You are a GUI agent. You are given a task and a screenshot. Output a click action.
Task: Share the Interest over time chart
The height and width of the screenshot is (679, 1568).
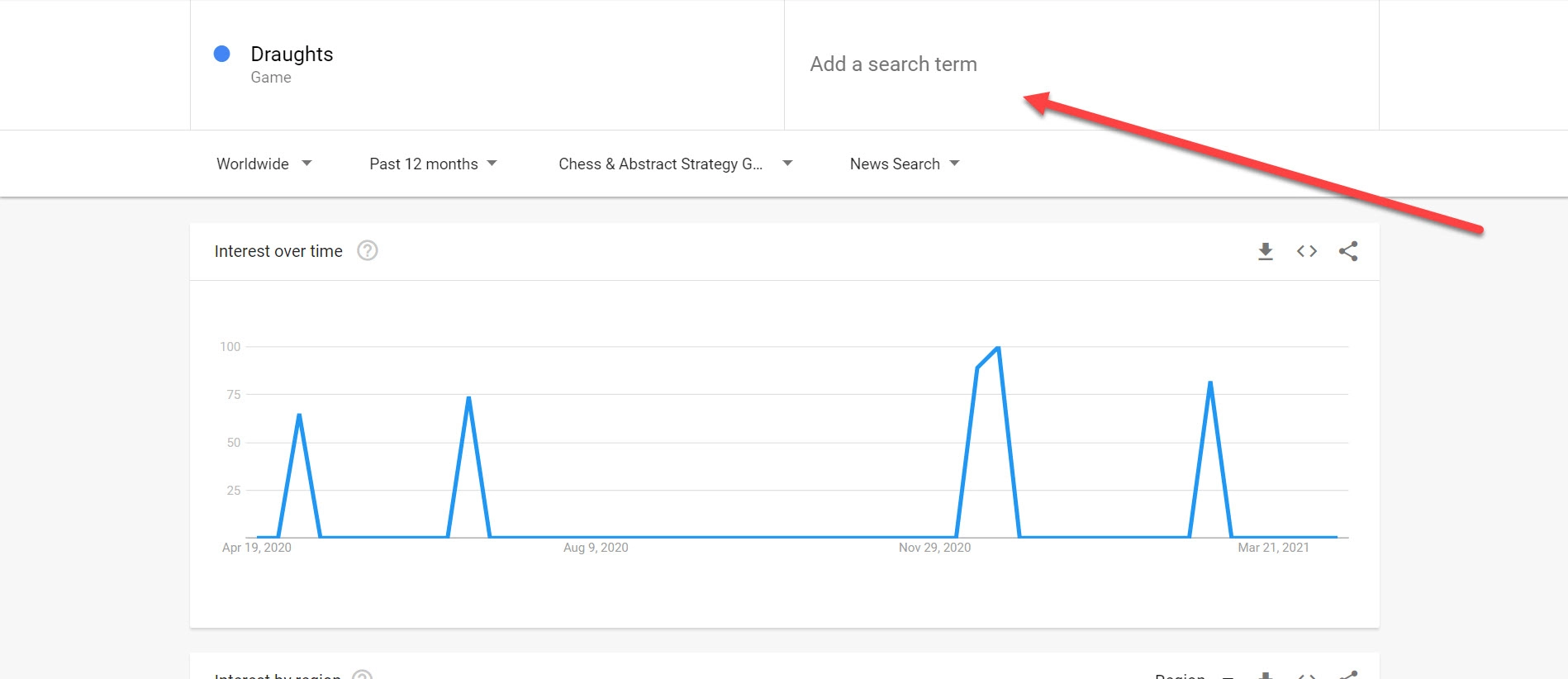tap(1348, 251)
